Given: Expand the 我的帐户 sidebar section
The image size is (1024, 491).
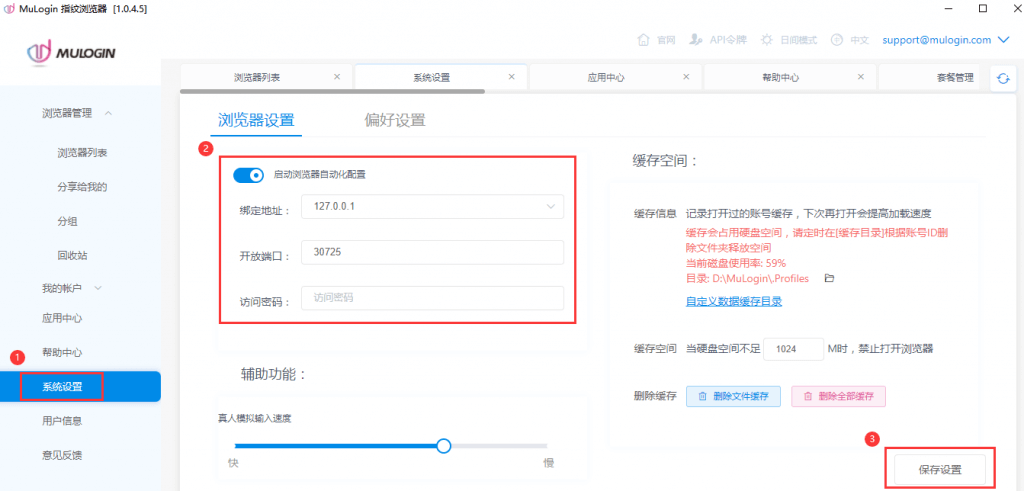Looking at the screenshot, I should point(97,288).
